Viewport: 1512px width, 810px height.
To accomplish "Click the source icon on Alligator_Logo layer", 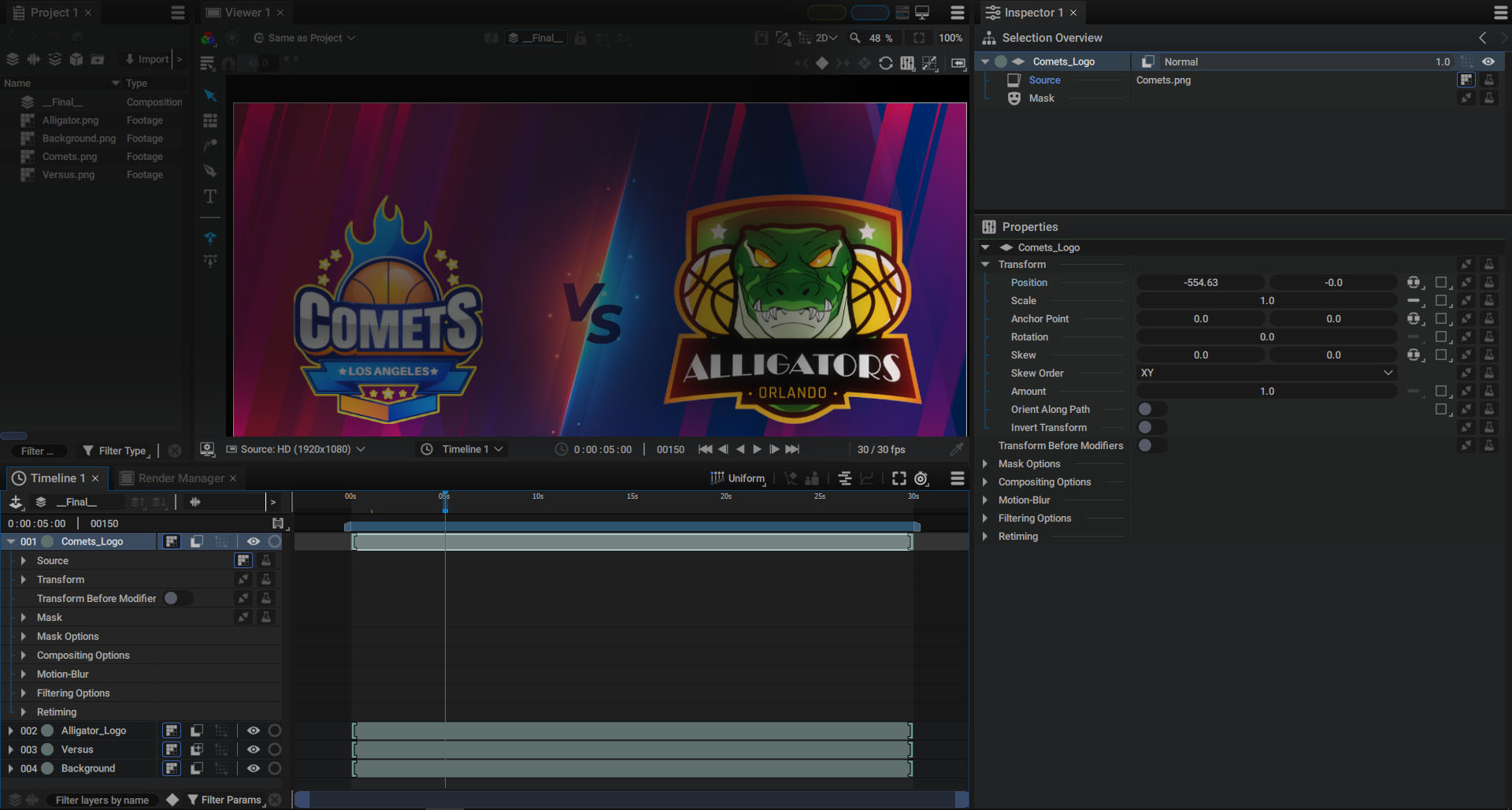I will pos(172,730).
